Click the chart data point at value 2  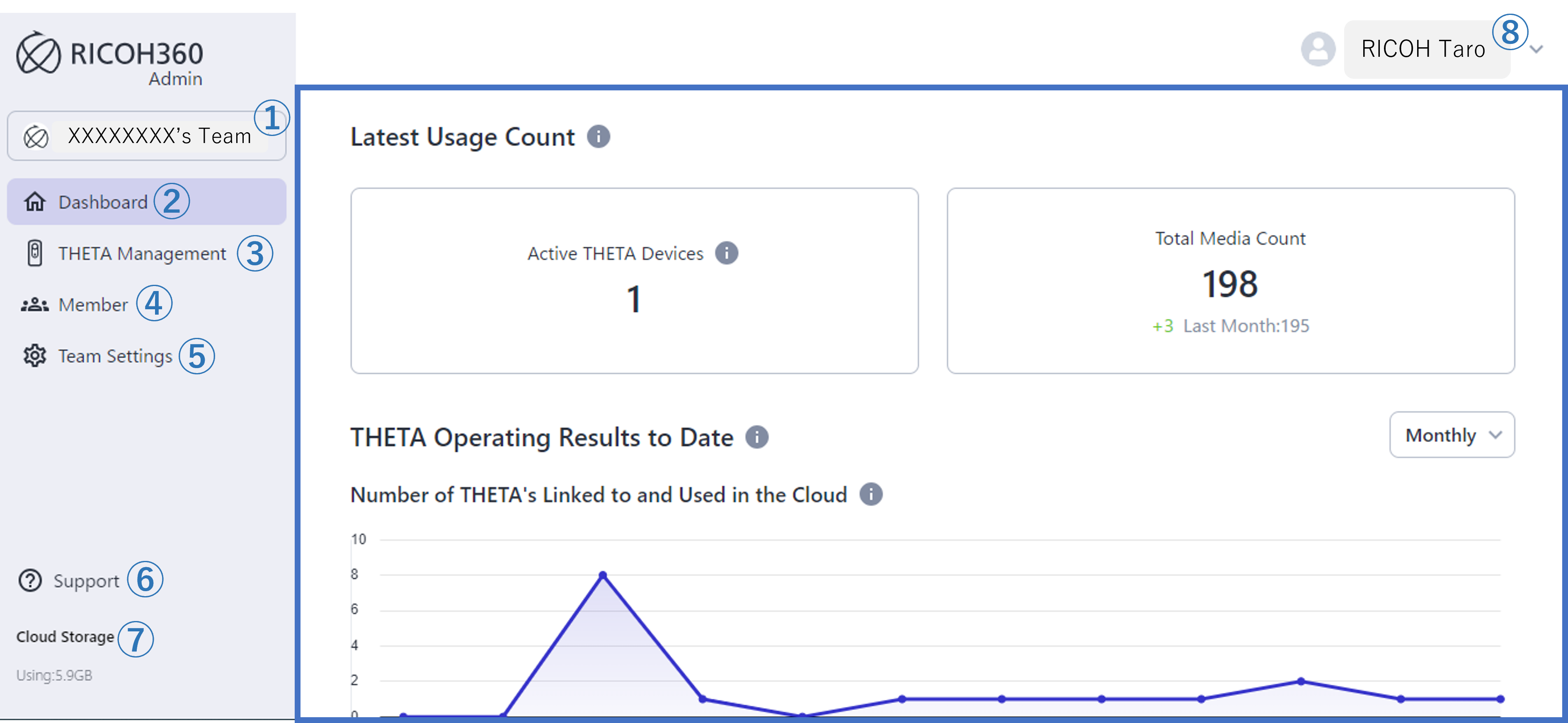pos(1301,681)
